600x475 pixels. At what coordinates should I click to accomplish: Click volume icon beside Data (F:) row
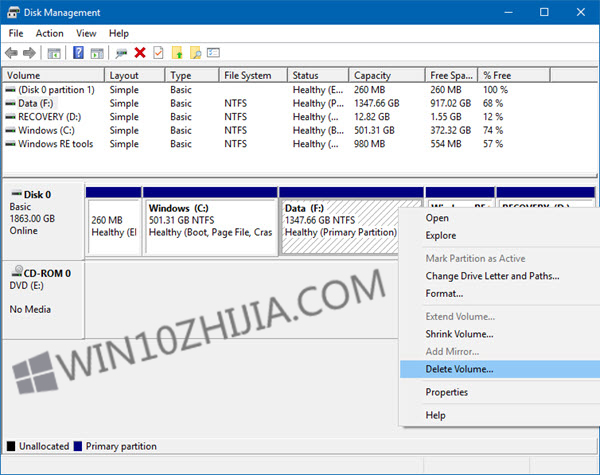pyautogui.click(x=10, y=103)
